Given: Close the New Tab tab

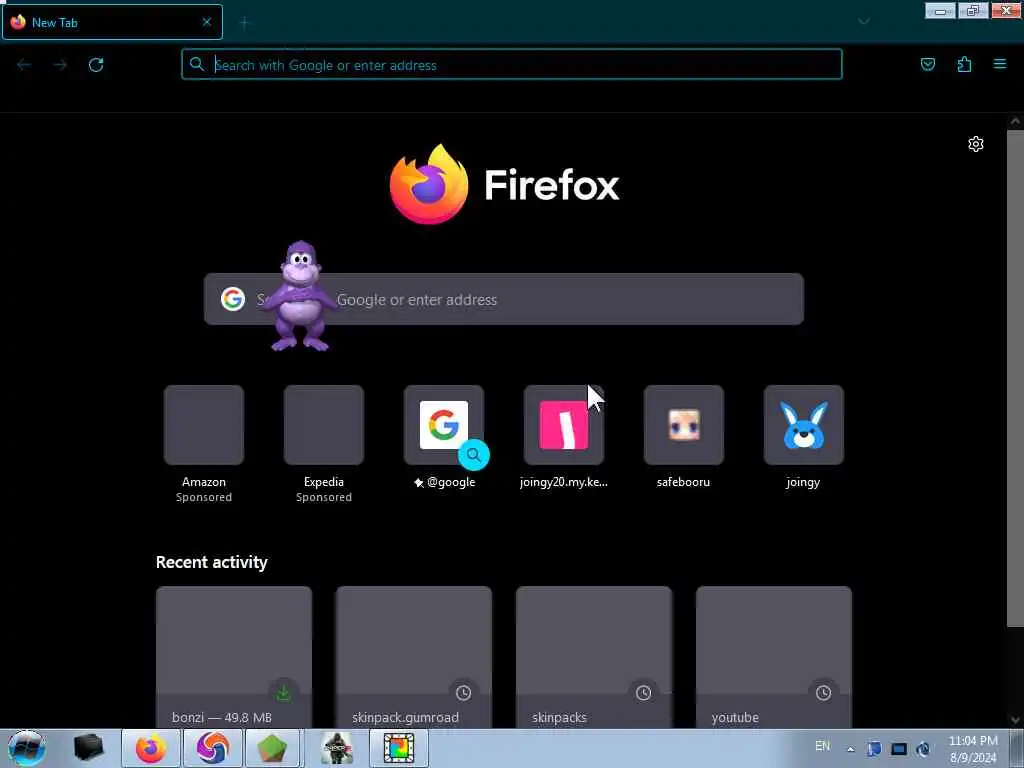Looking at the screenshot, I should (x=206, y=22).
